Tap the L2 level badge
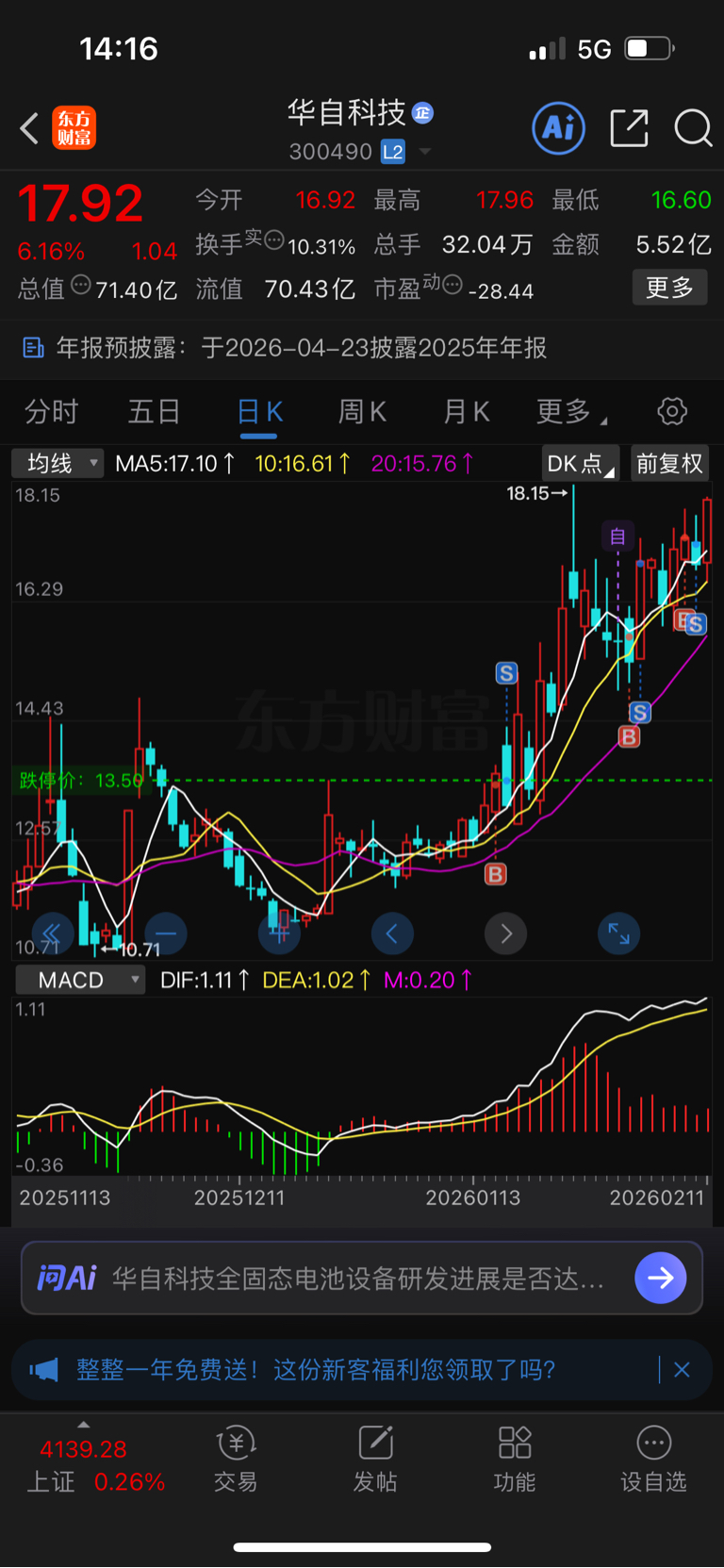Viewport: 724px width, 1568px height. point(392,152)
